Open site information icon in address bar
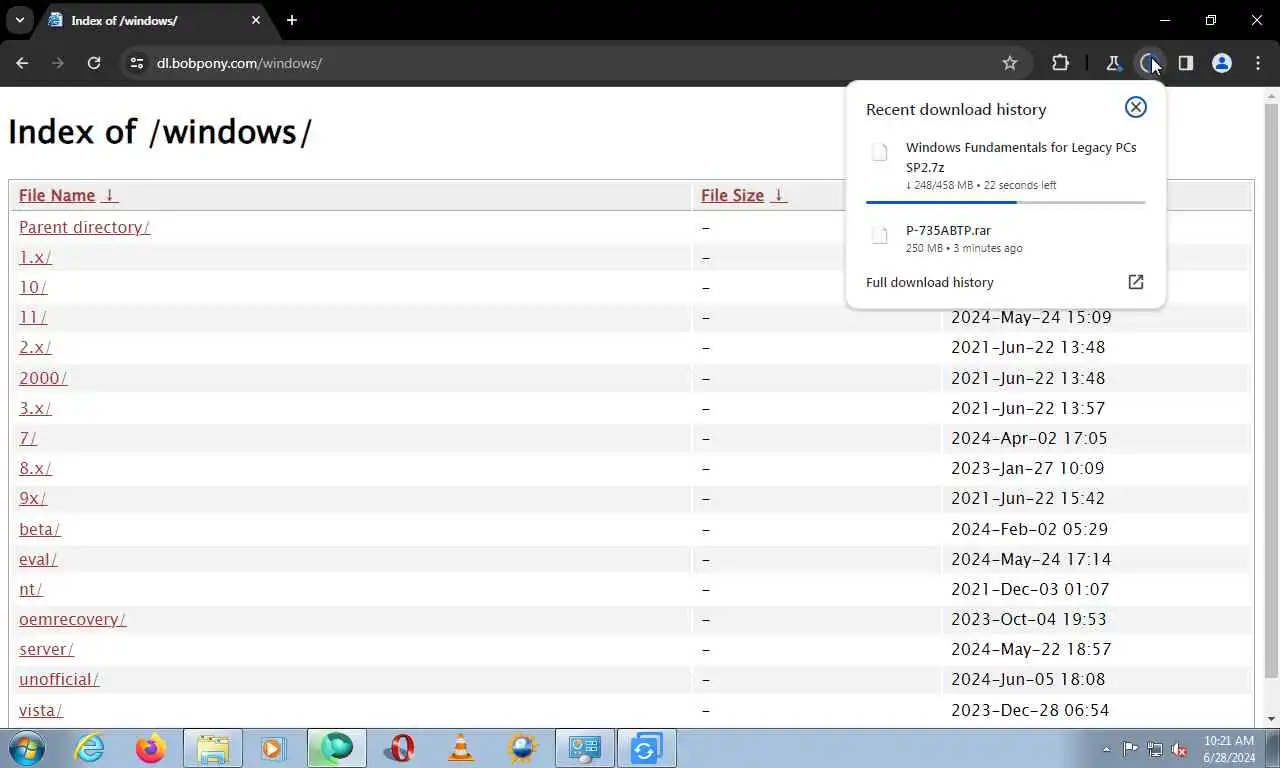Viewport: 1280px width, 768px height. click(136, 63)
